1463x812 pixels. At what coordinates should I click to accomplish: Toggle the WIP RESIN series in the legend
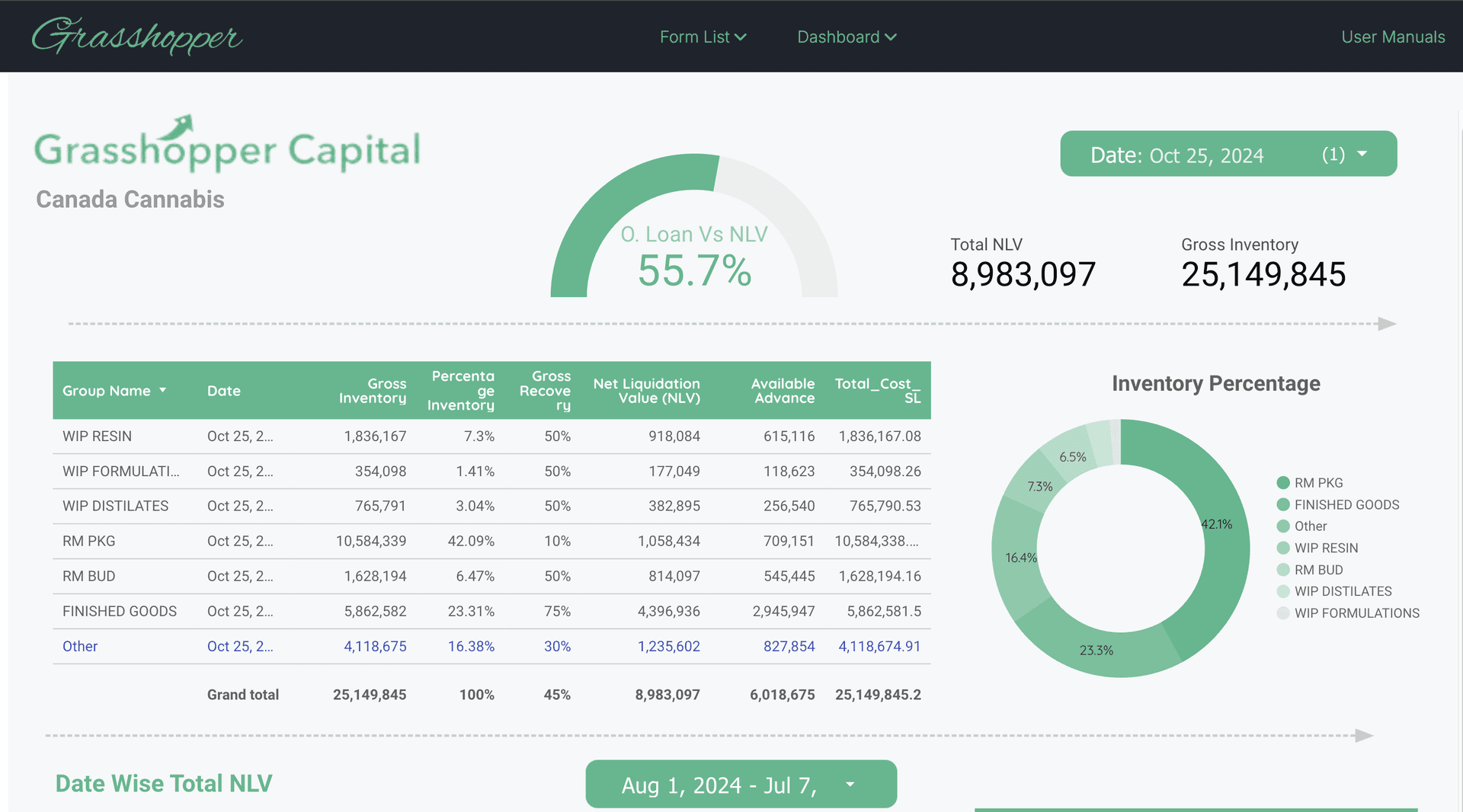[1326, 548]
